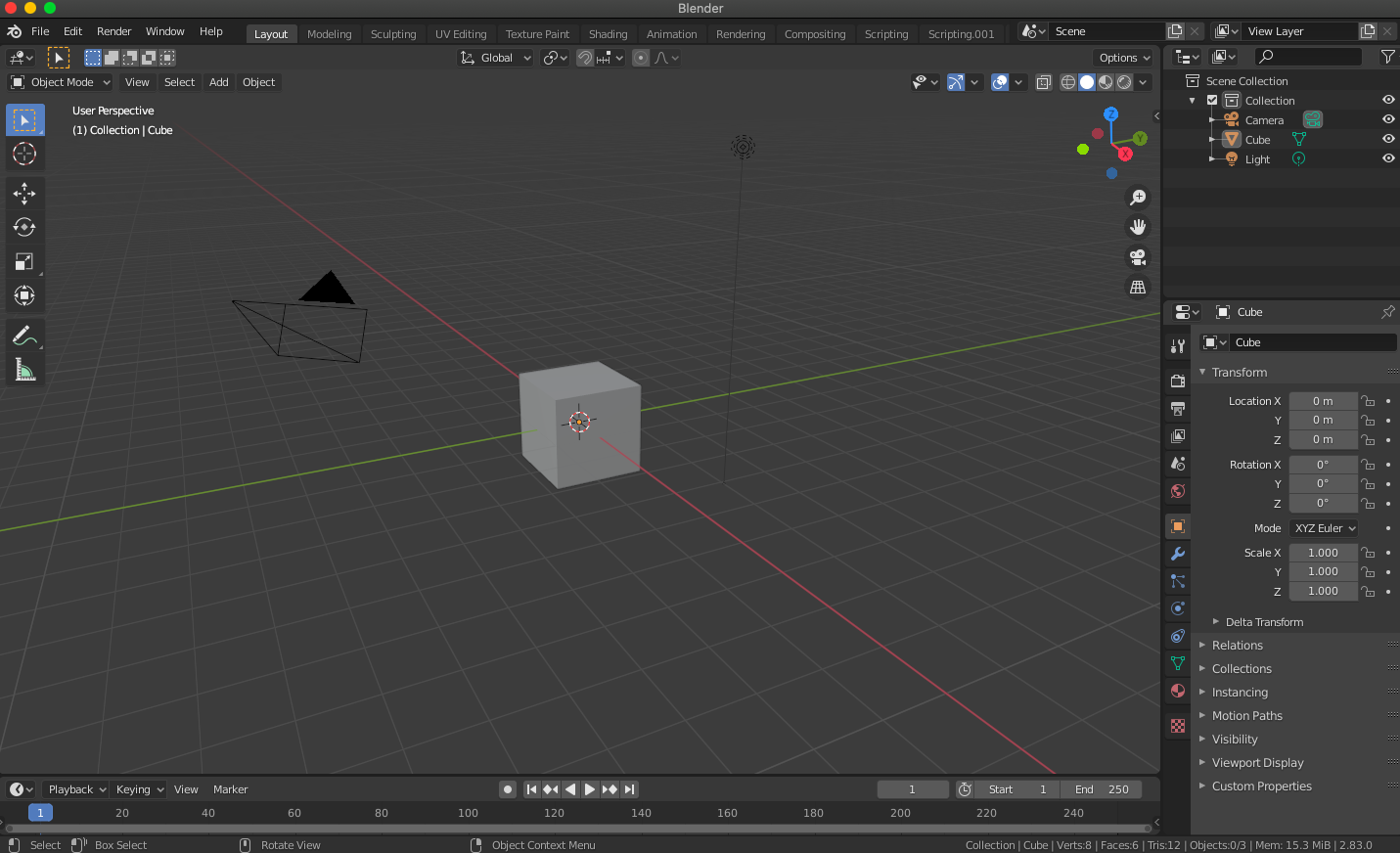Hide Cube with its eye icon

click(x=1388, y=139)
